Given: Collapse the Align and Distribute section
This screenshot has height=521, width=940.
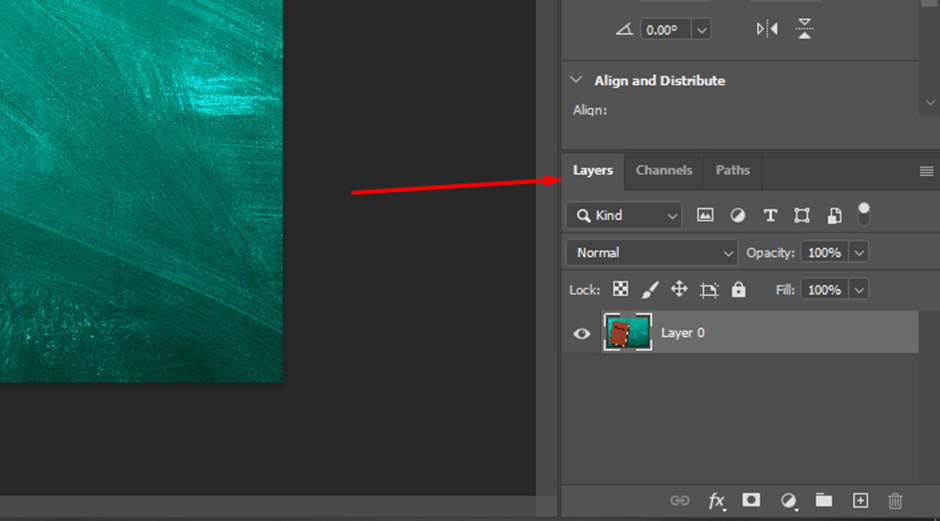Looking at the screenshot, I should point(576,80).
